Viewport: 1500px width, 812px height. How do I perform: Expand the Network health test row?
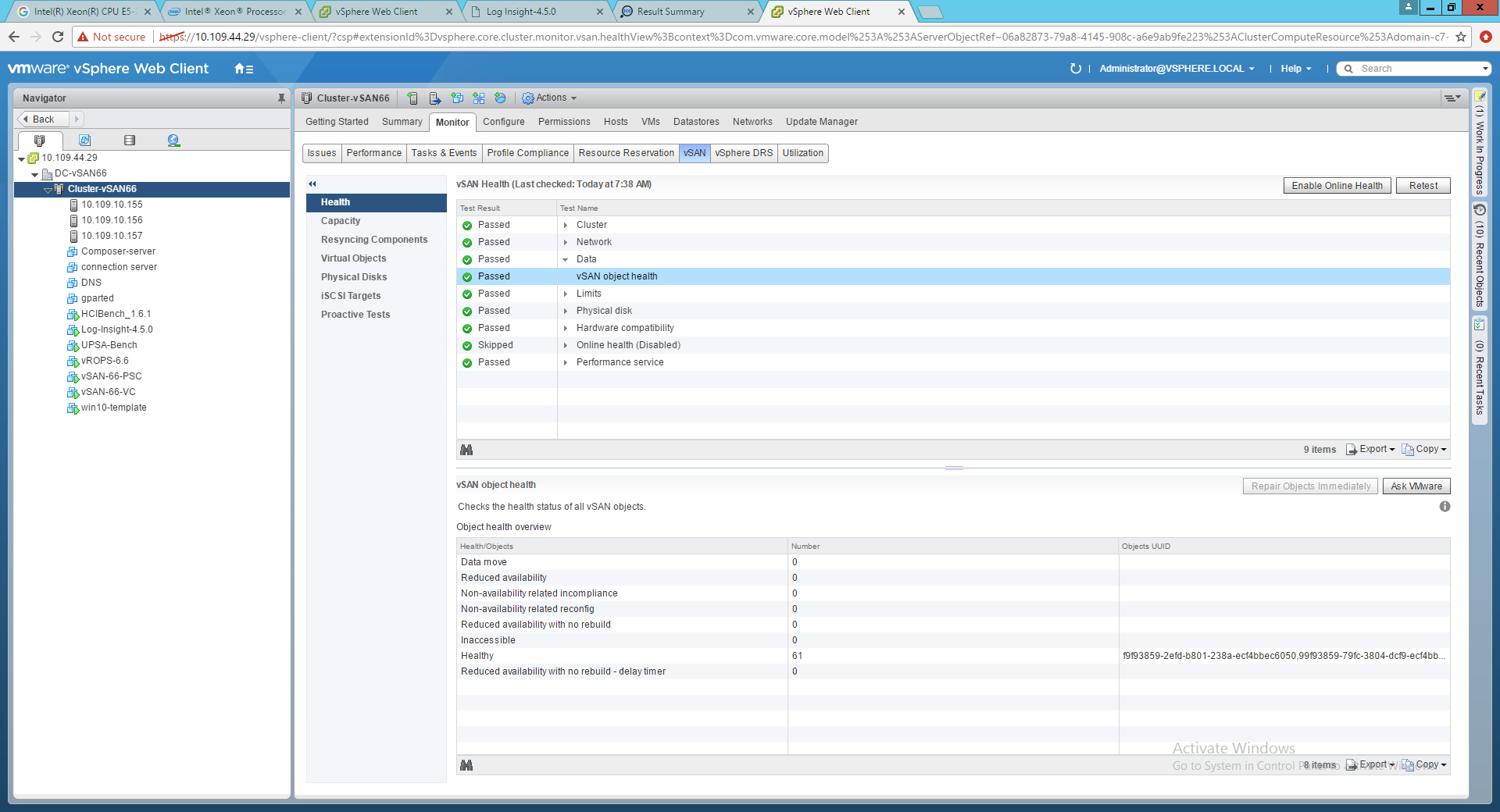pyautogui.click(x=566, y=242)
